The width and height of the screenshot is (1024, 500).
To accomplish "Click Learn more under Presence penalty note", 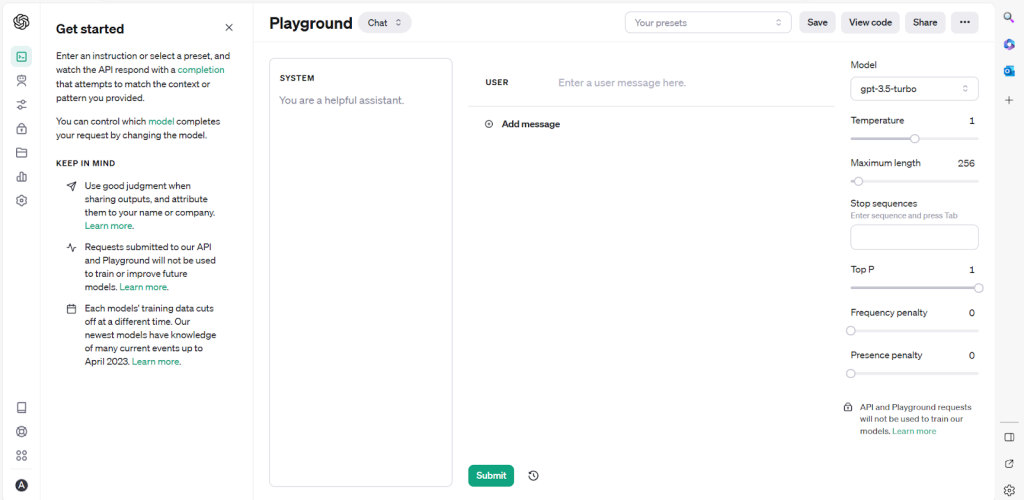I will [914, 431].
